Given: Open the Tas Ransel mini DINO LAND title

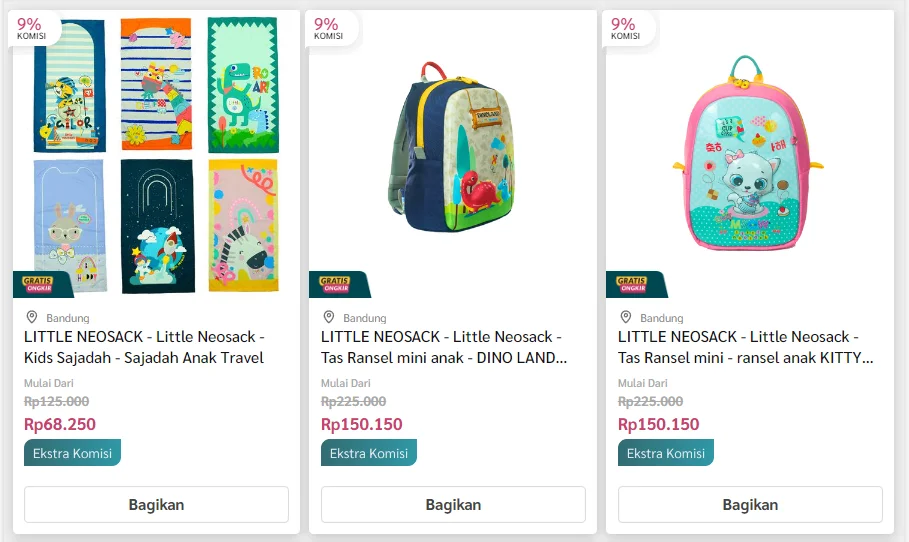Looking at the screenshot, I should [x=441, y=347].
